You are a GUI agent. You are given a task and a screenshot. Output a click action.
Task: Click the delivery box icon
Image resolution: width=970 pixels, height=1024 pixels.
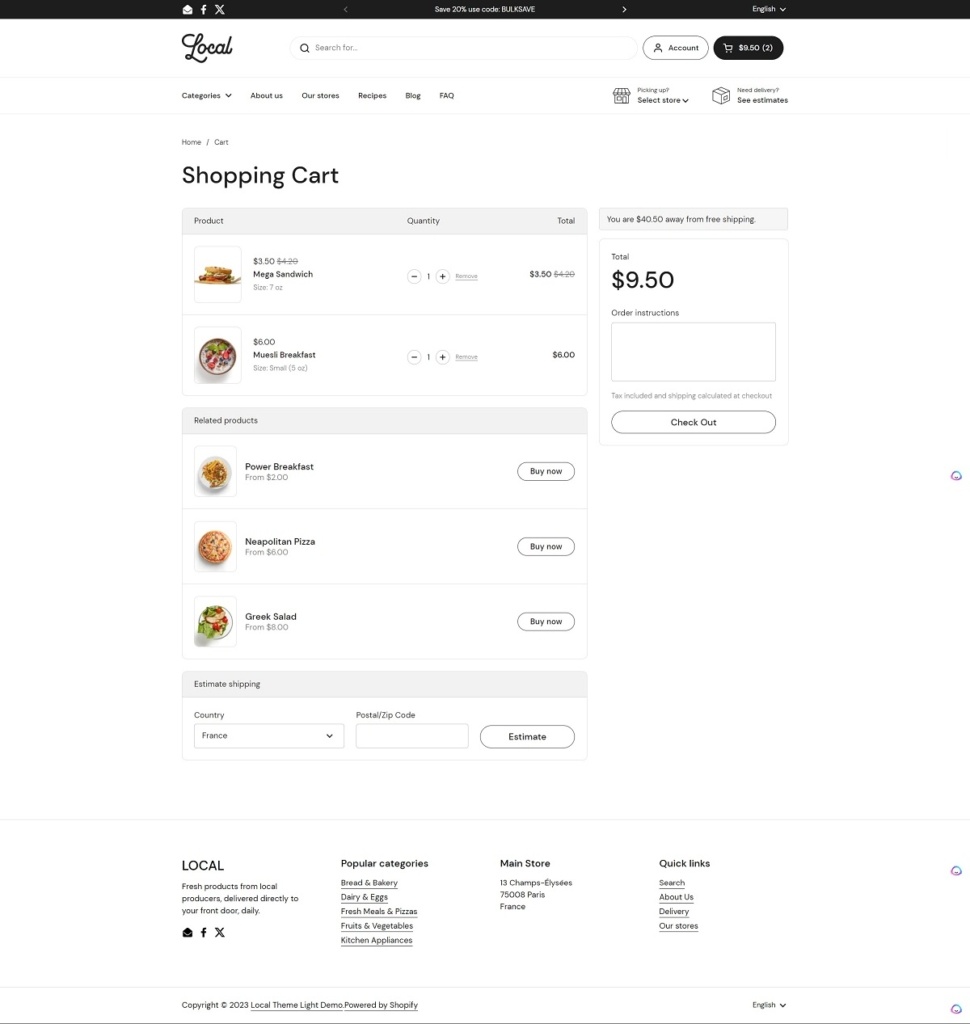(720, 95)
